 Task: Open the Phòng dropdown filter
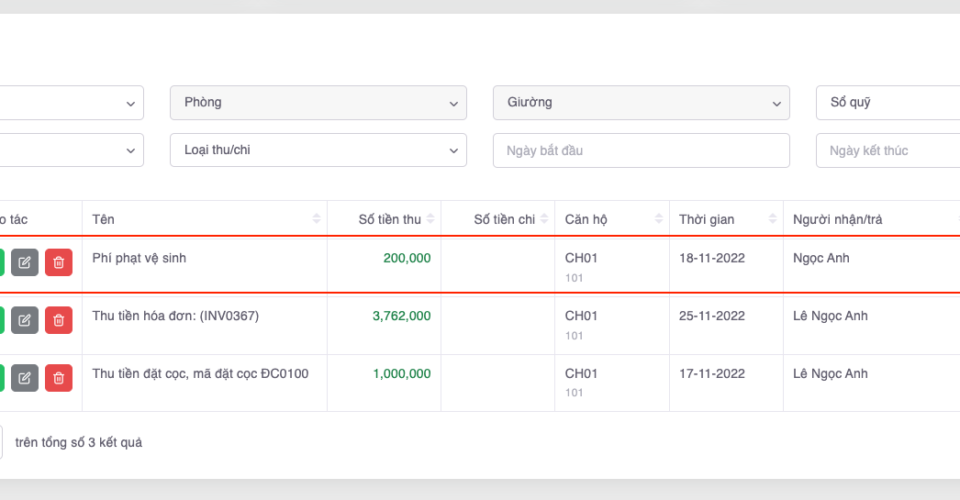tap(318, 102)
